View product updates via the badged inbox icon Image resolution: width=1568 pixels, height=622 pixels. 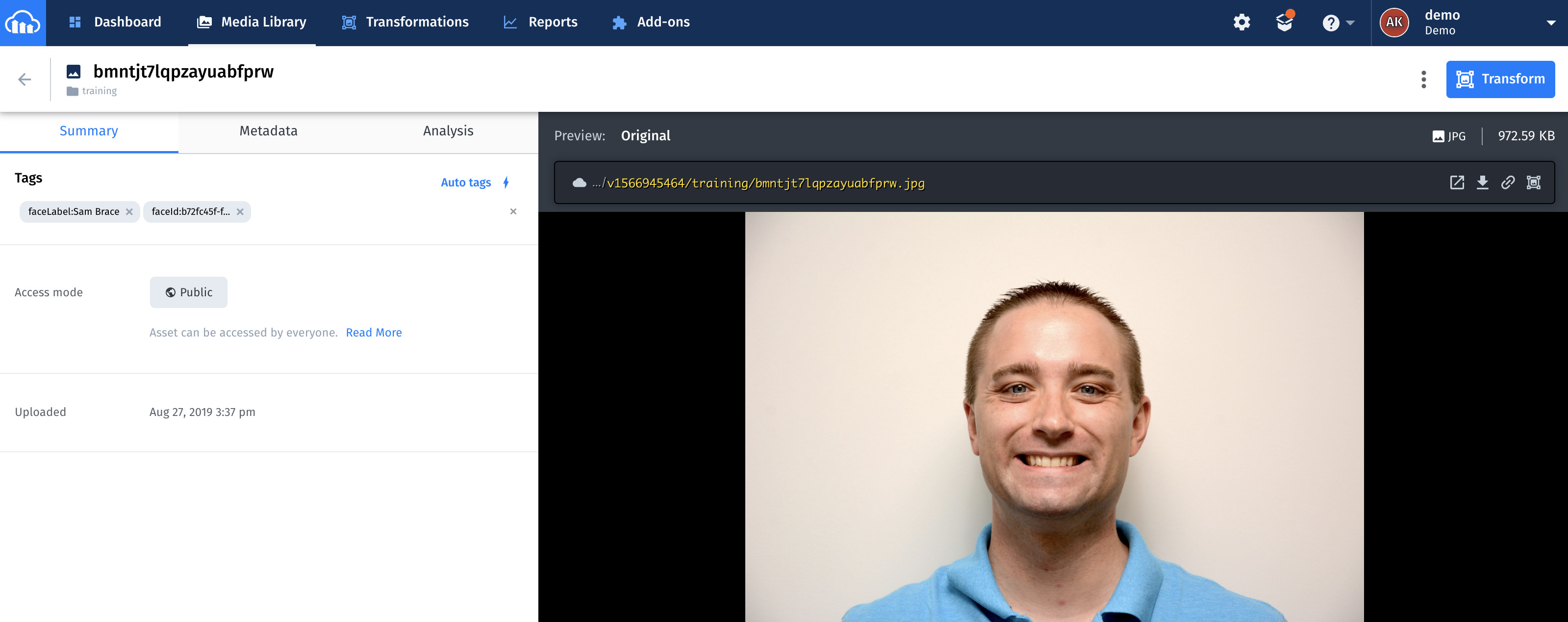(x=1284, y=23)
